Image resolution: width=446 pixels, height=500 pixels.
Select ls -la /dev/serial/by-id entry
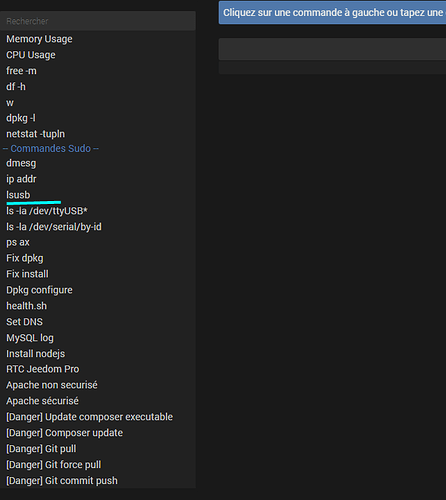pyautogui.click(x=54, y=227)
